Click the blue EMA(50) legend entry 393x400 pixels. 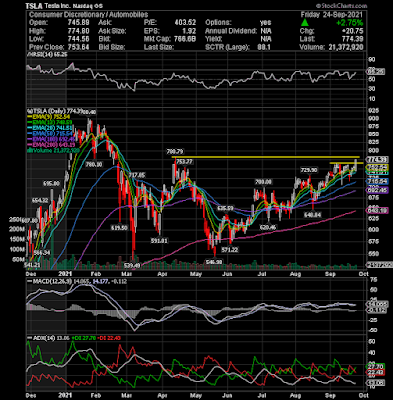[x=49, y=133]
